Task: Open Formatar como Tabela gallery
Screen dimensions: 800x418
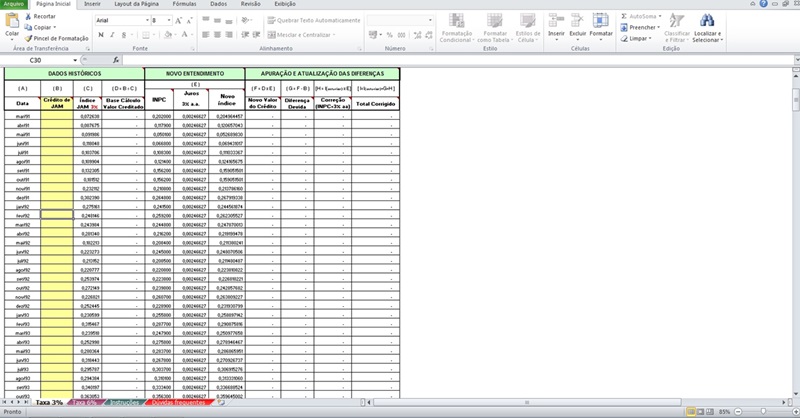Action: tap(495, 28)
